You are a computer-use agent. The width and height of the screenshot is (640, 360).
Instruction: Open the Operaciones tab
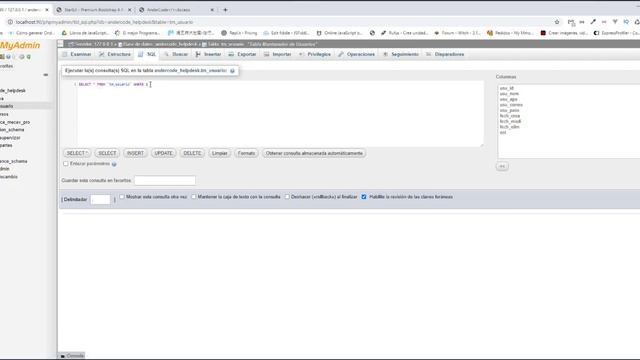coord(357,54)
